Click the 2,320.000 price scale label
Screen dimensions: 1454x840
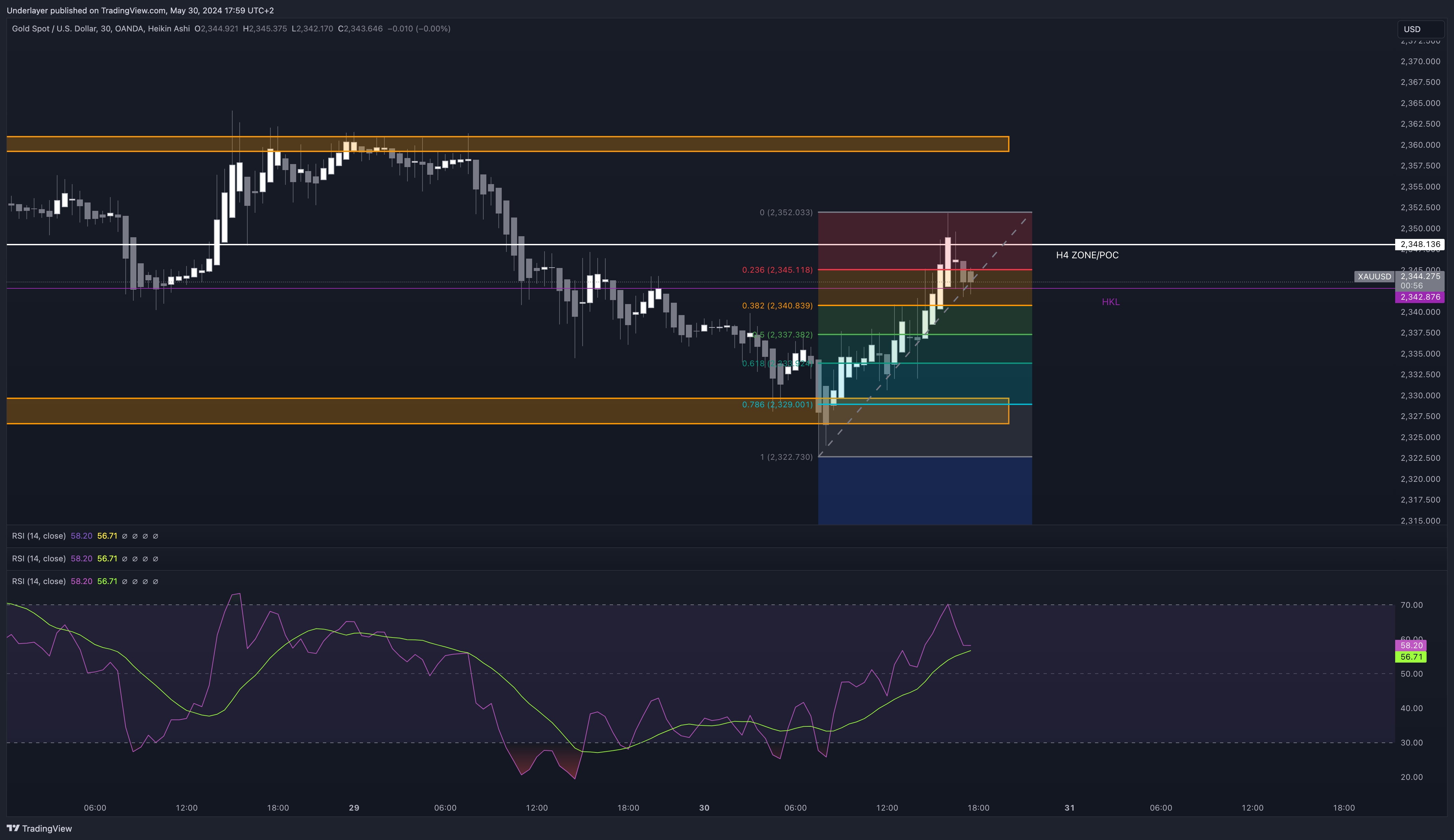(x=1421, y=479)
